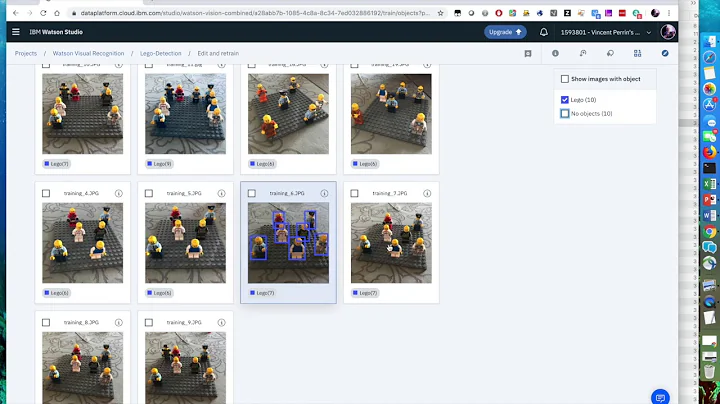Click the Lego(7) tag under training_6.JPG
Screen dimensions: 720x404
point(262,292)
